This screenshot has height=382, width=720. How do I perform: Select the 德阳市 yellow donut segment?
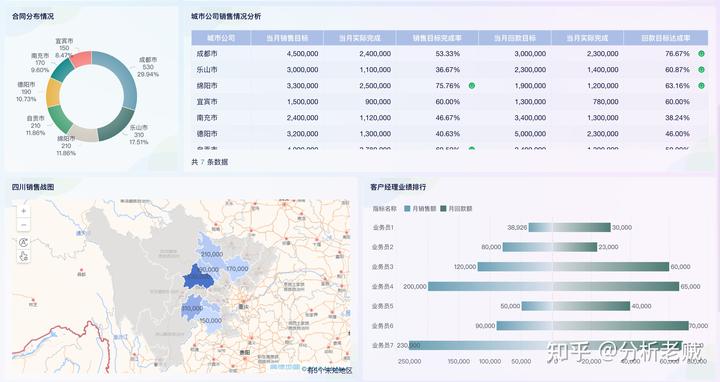[53, 93]
